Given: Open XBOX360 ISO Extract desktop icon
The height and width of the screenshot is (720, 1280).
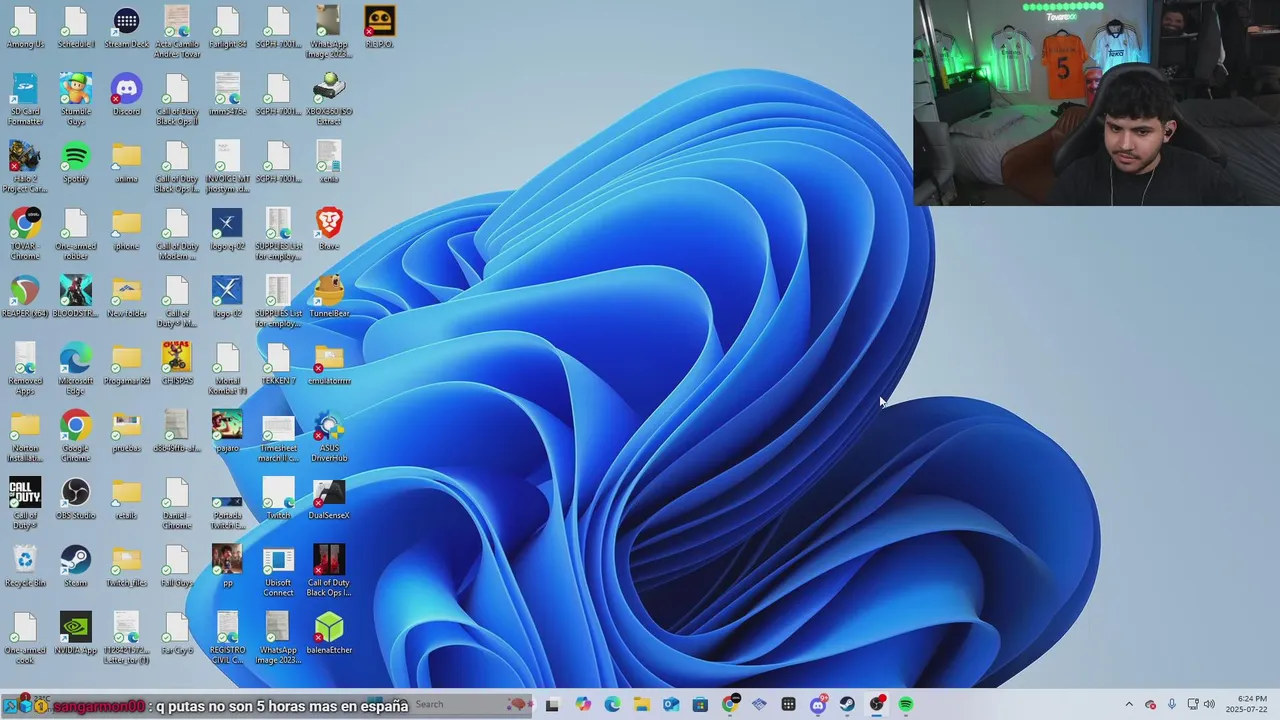Looking at the screenshot, I should tap(329, 99).
